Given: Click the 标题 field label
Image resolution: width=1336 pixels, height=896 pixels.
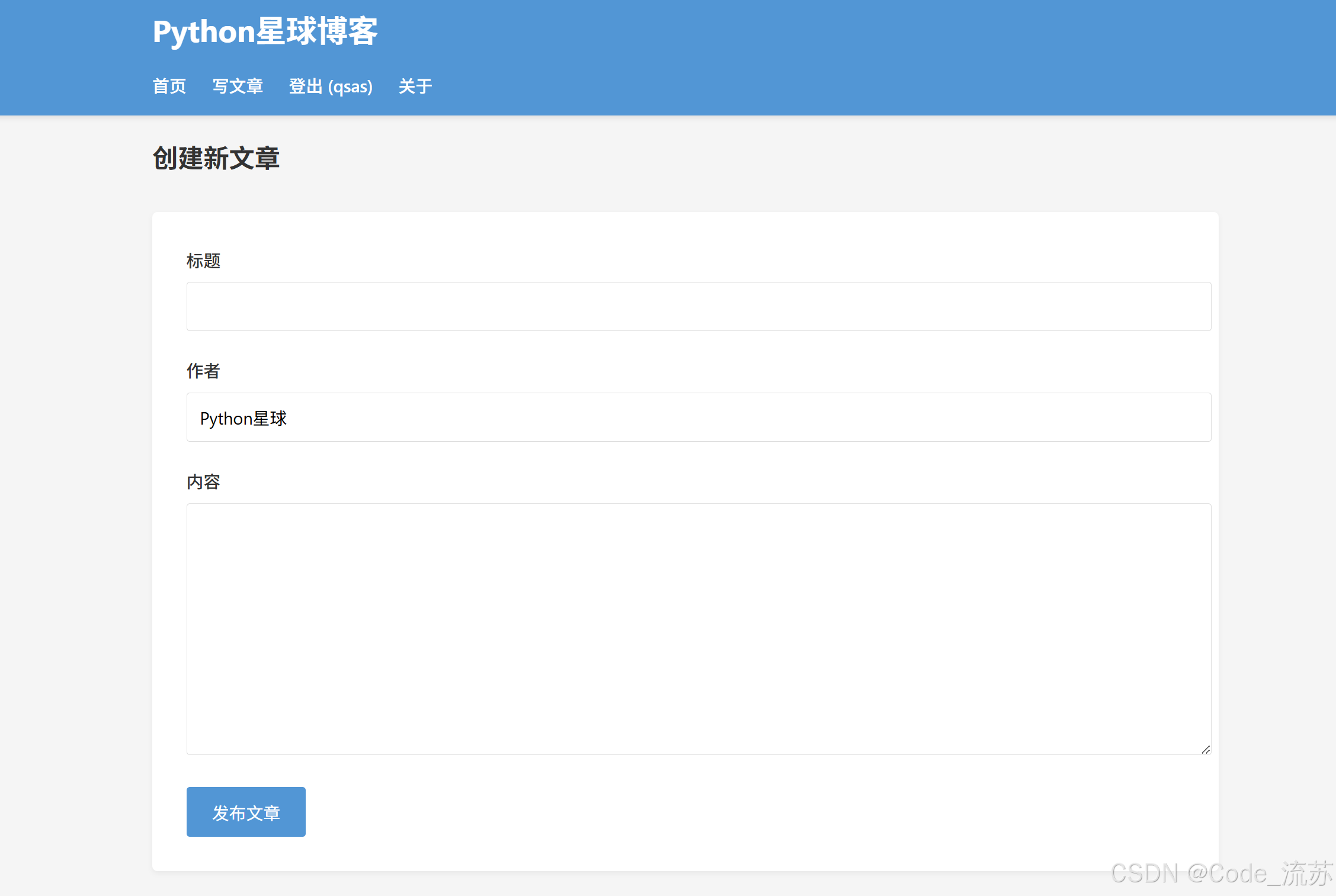Looking at the screenshot, I should 203,261.
